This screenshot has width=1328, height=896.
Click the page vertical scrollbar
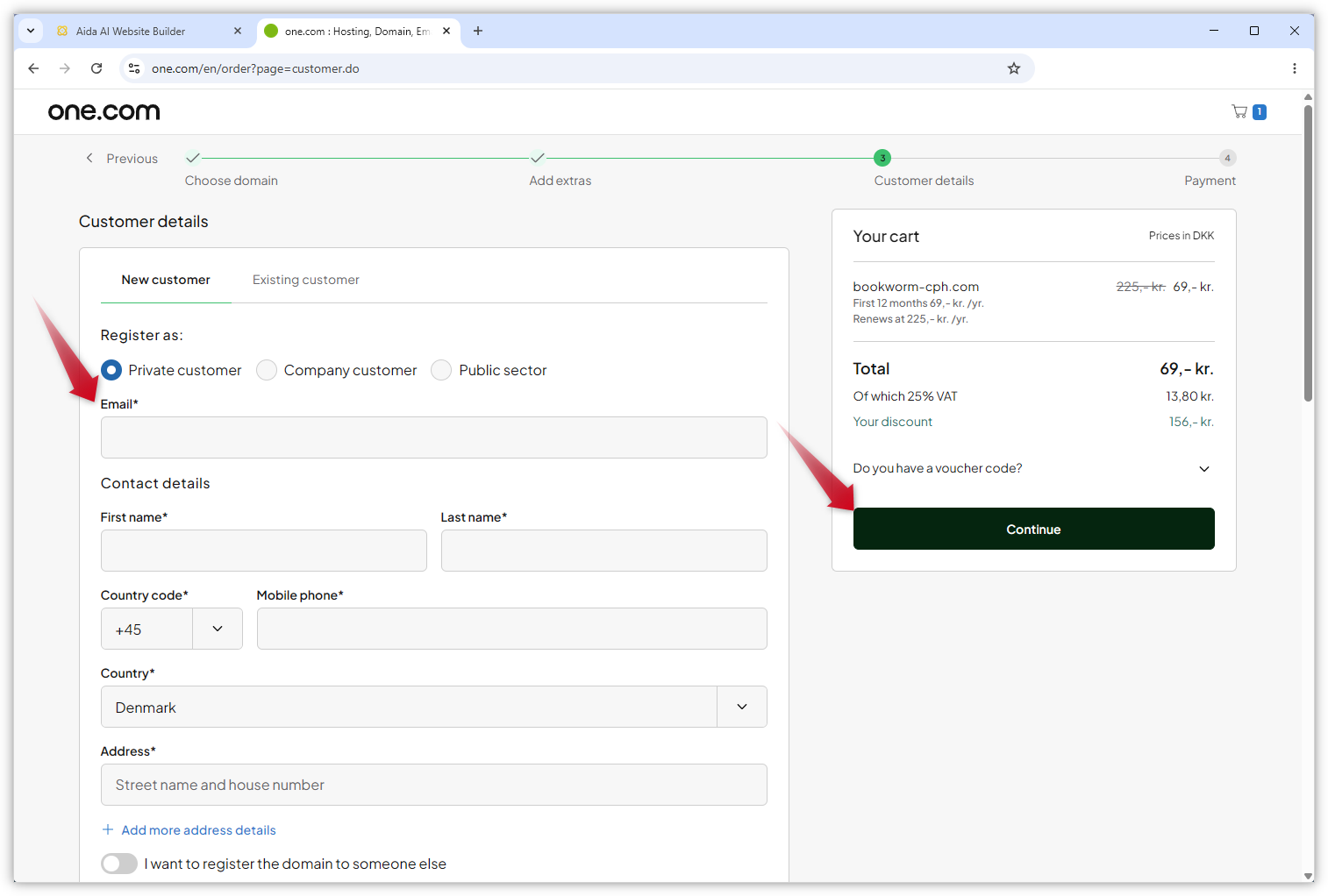tap(1308, 254)
